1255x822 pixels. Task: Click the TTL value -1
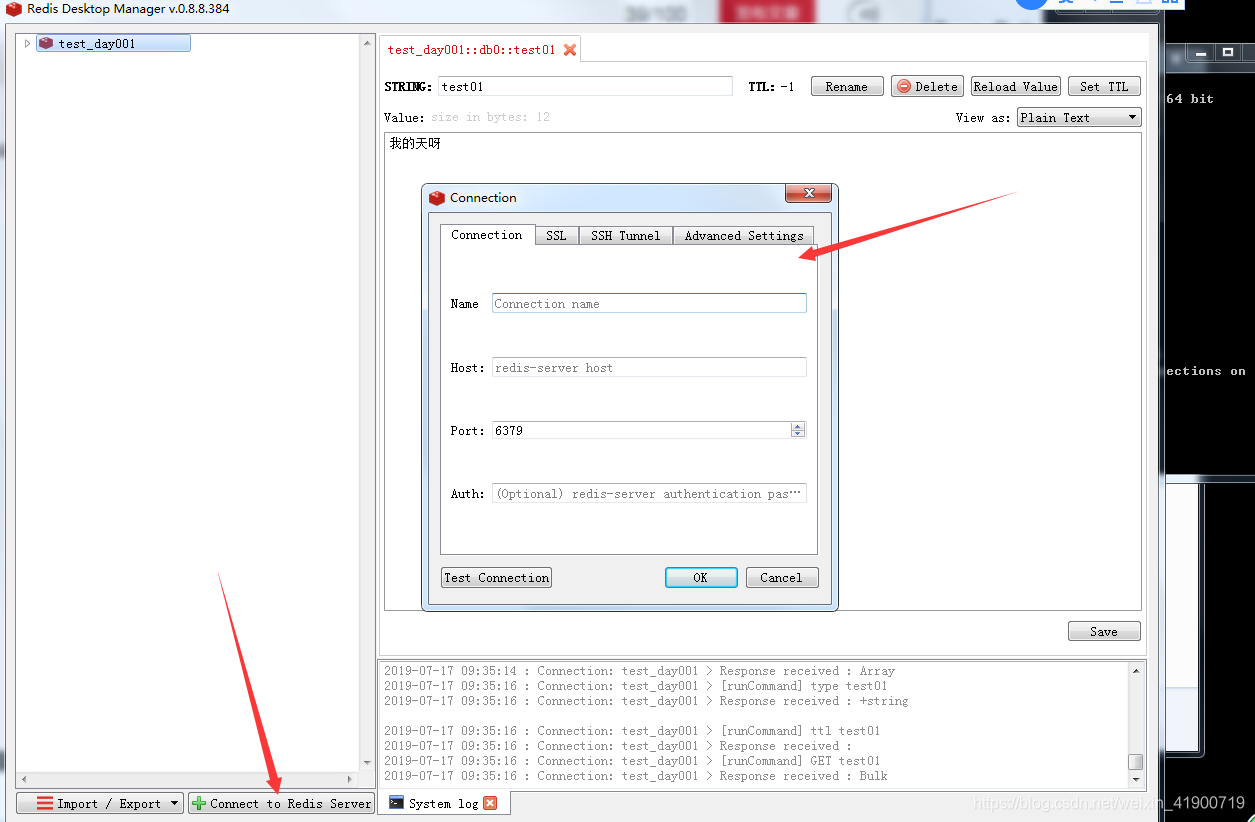point(788,87)
